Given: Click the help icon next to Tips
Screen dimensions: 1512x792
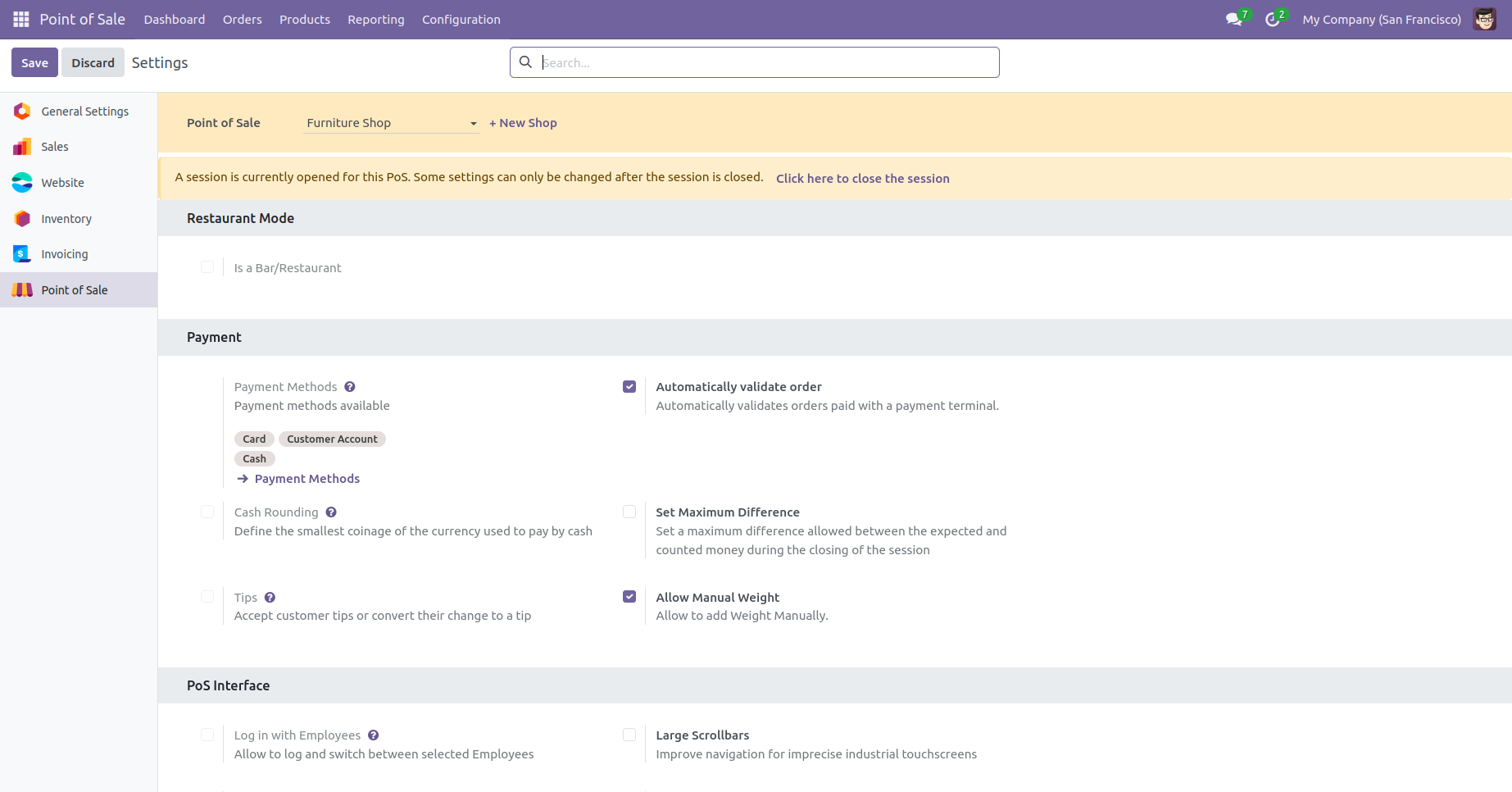Looking at the screenshot, I should coord(270,598).
